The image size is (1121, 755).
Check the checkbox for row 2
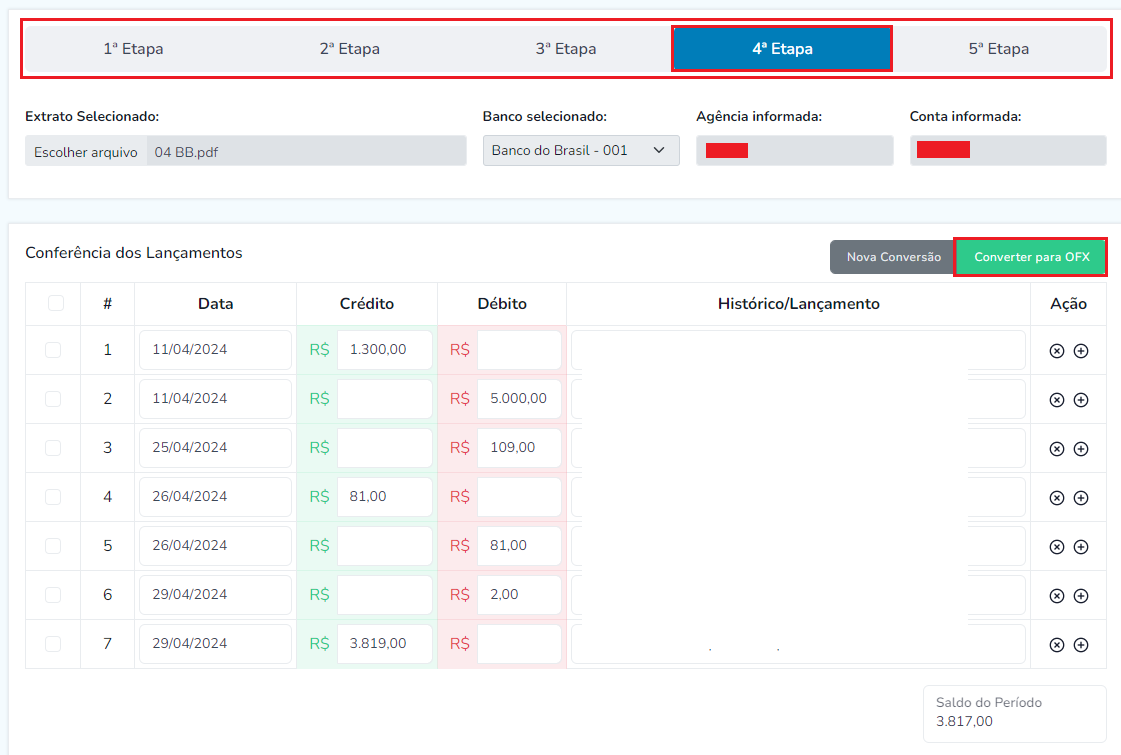(x=53, y=398)
